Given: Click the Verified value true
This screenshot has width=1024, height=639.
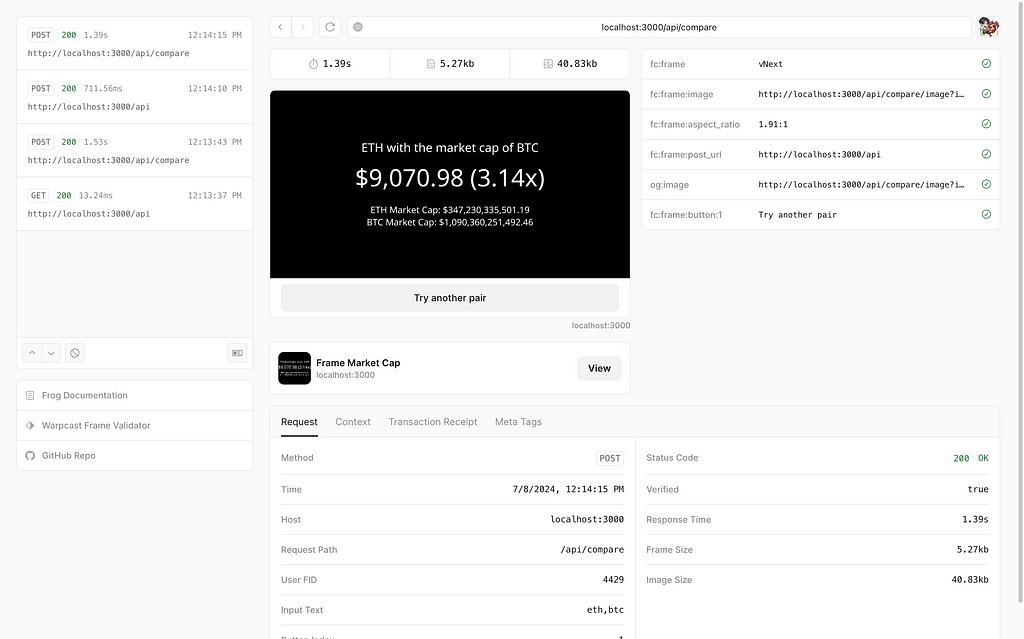Looking at the screenshot, I should point(978,489).
